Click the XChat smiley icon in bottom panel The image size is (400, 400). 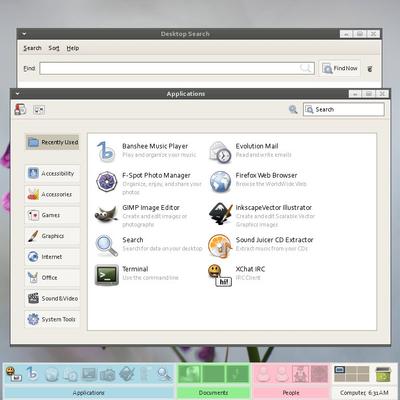pos(13,373)
